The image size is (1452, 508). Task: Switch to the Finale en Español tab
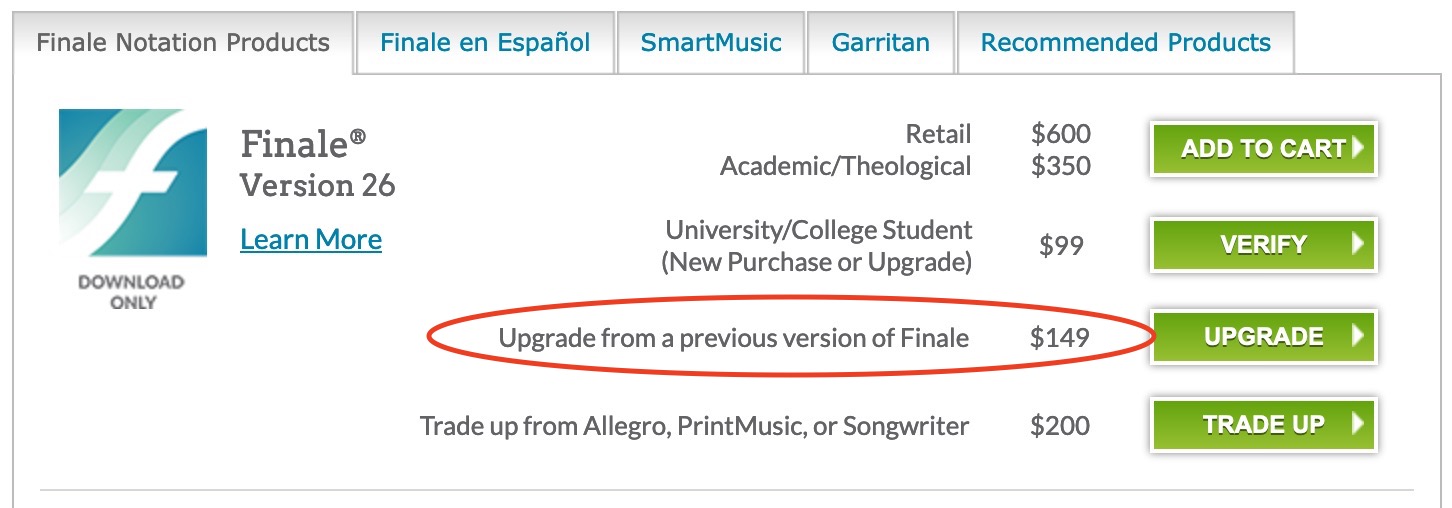tap(485, 43)
